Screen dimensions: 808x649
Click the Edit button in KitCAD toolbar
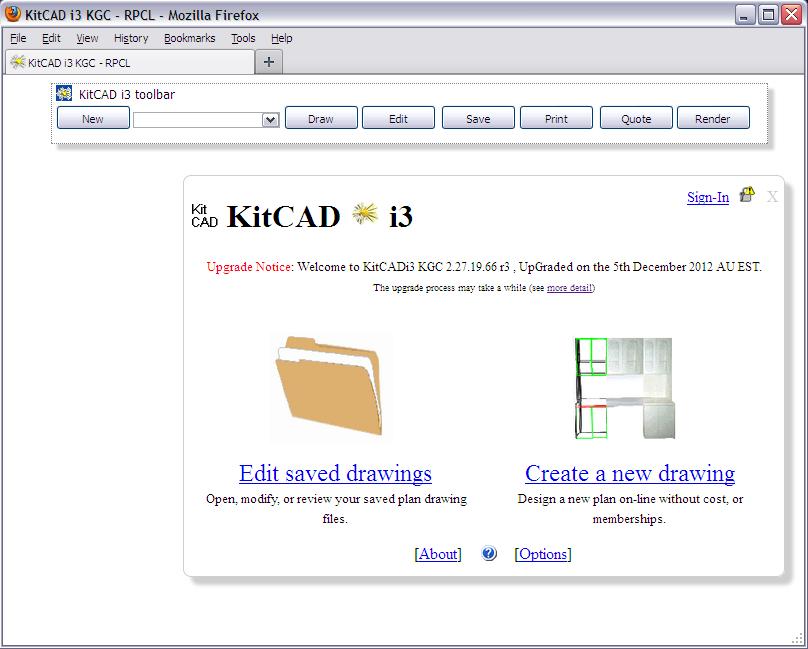tap(398, 118)
